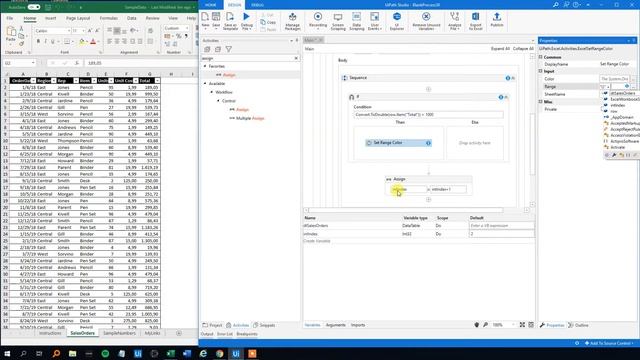
Task: Click Collapse All in the designer
Action: tap(523, 49)
